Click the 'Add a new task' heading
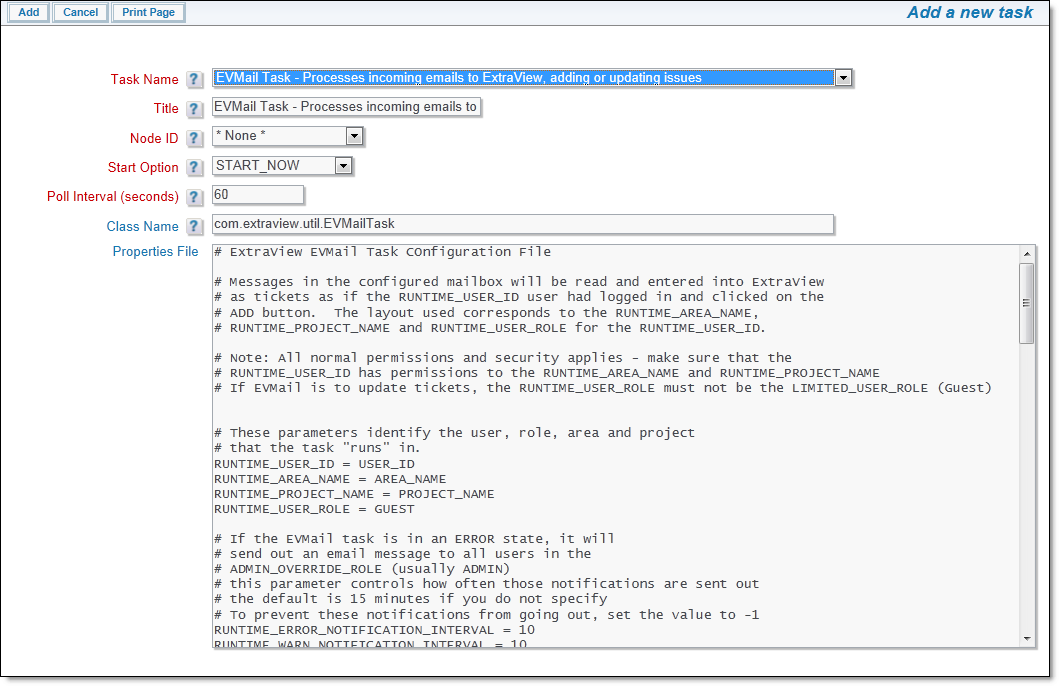 click(x=970, y=12)
